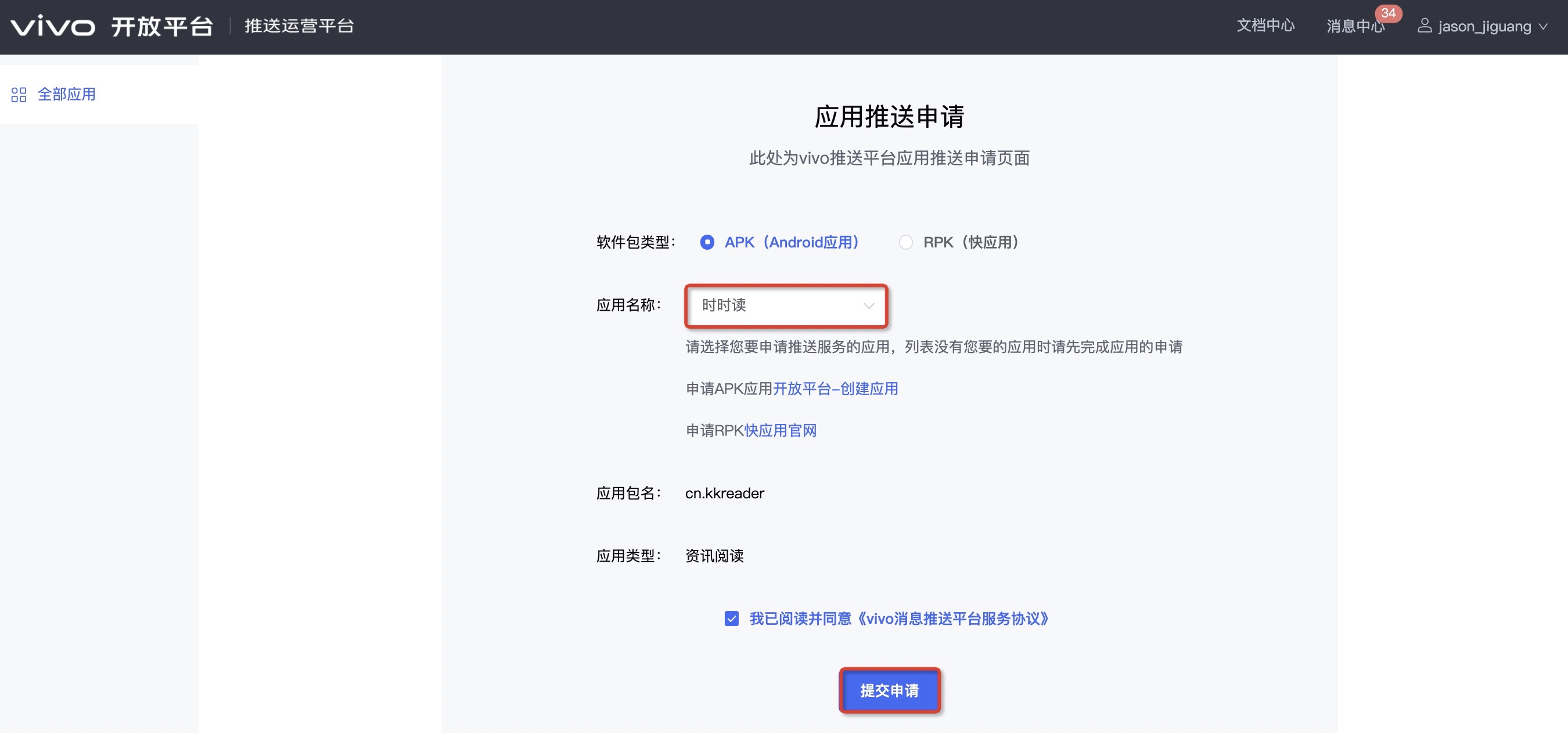1568x733 pixels.
Task: Click the jason_jiguang username
Action: [x=1484, y=26]
